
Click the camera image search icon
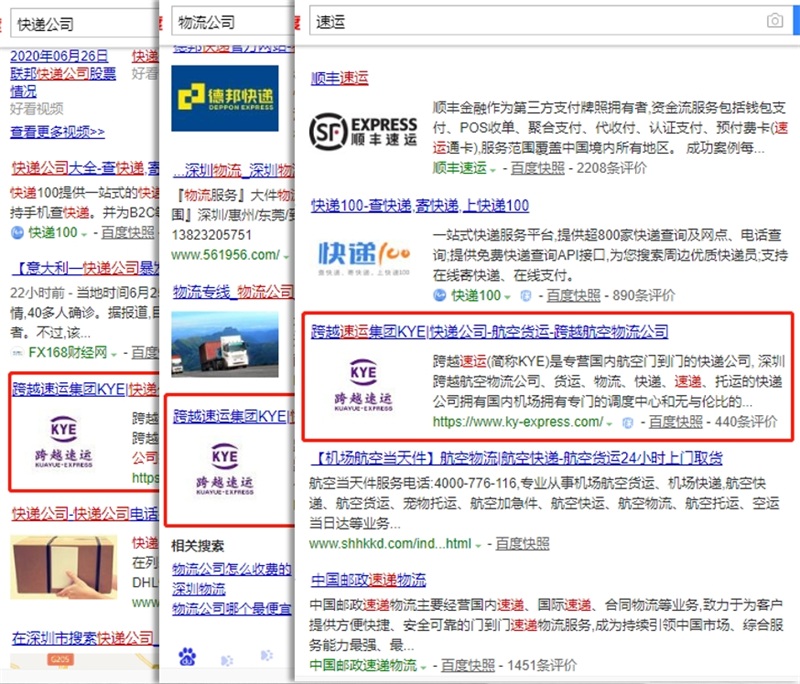[x=774, y=21]
